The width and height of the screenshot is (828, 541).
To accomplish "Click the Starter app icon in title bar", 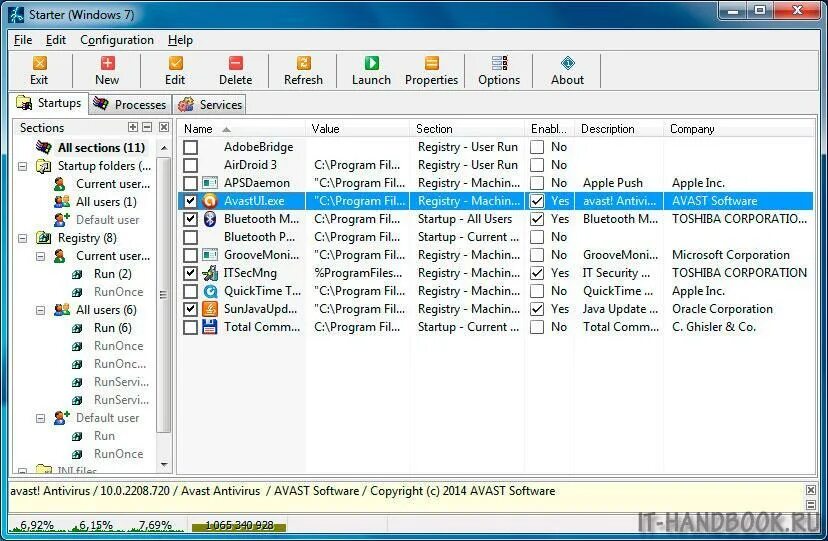I will 16,14.
